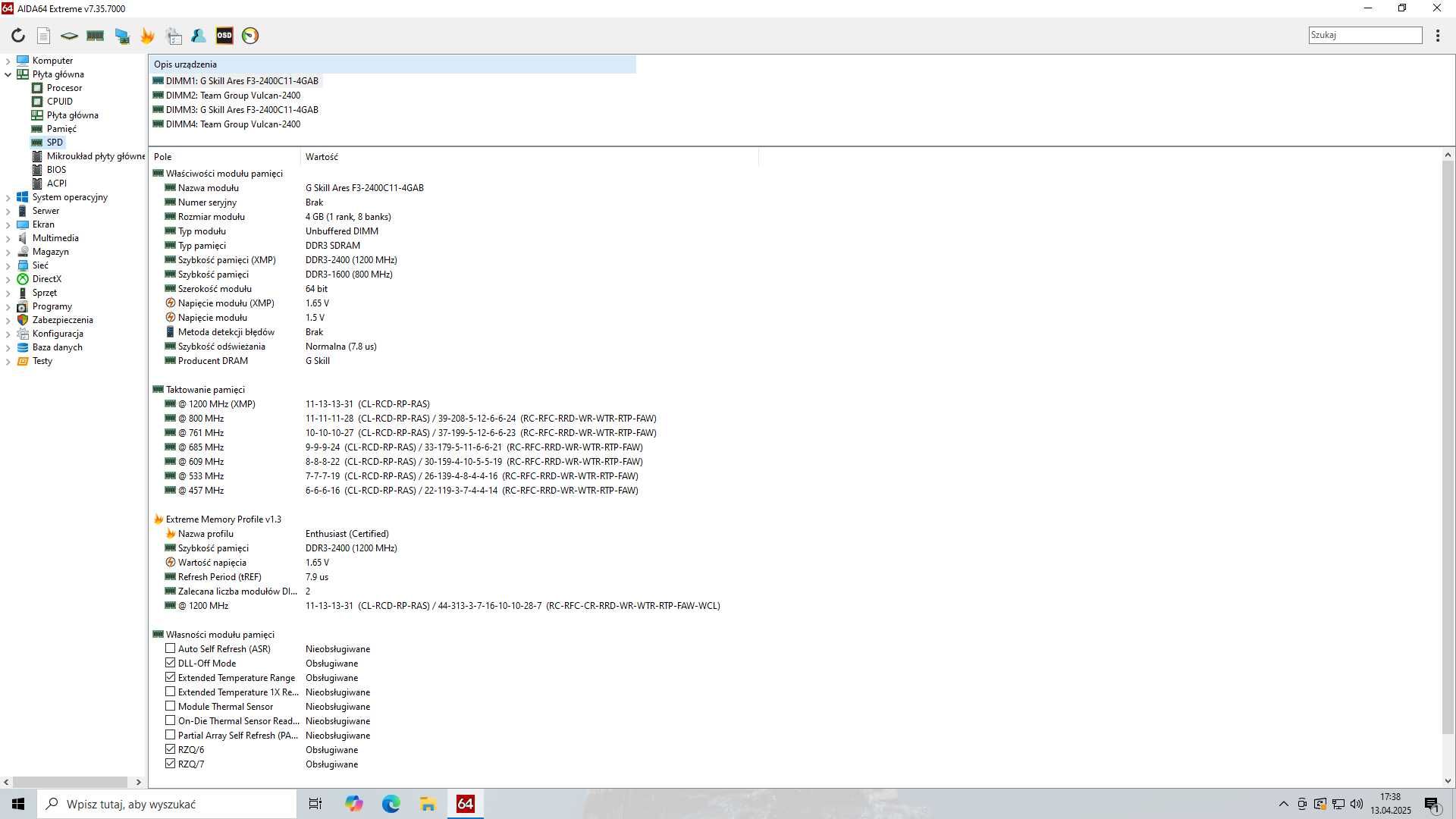The height and width of the screenshot is (819, 1456).
Task: Open the Report document icon in toolbar
Action: [x=44, y=36]
